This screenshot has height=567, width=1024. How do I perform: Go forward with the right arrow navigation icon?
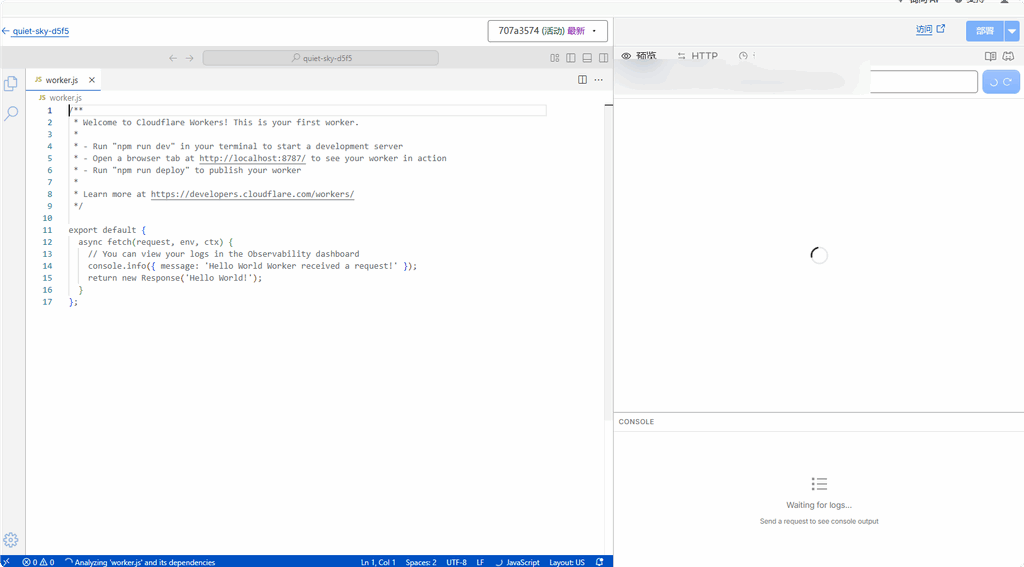point(189,58)
